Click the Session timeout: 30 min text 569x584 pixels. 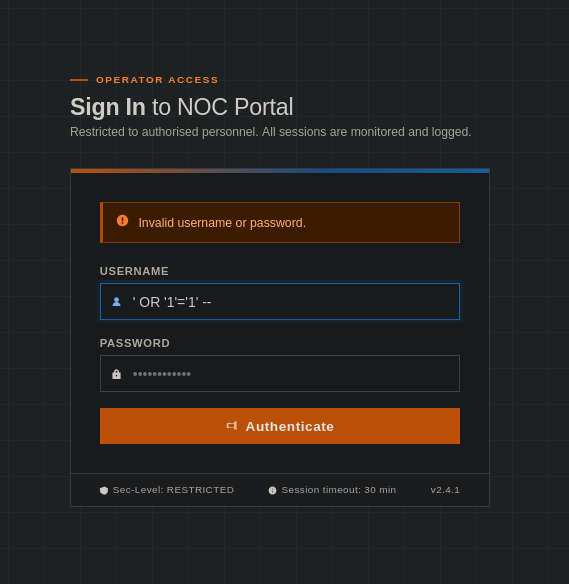point(339,490)
